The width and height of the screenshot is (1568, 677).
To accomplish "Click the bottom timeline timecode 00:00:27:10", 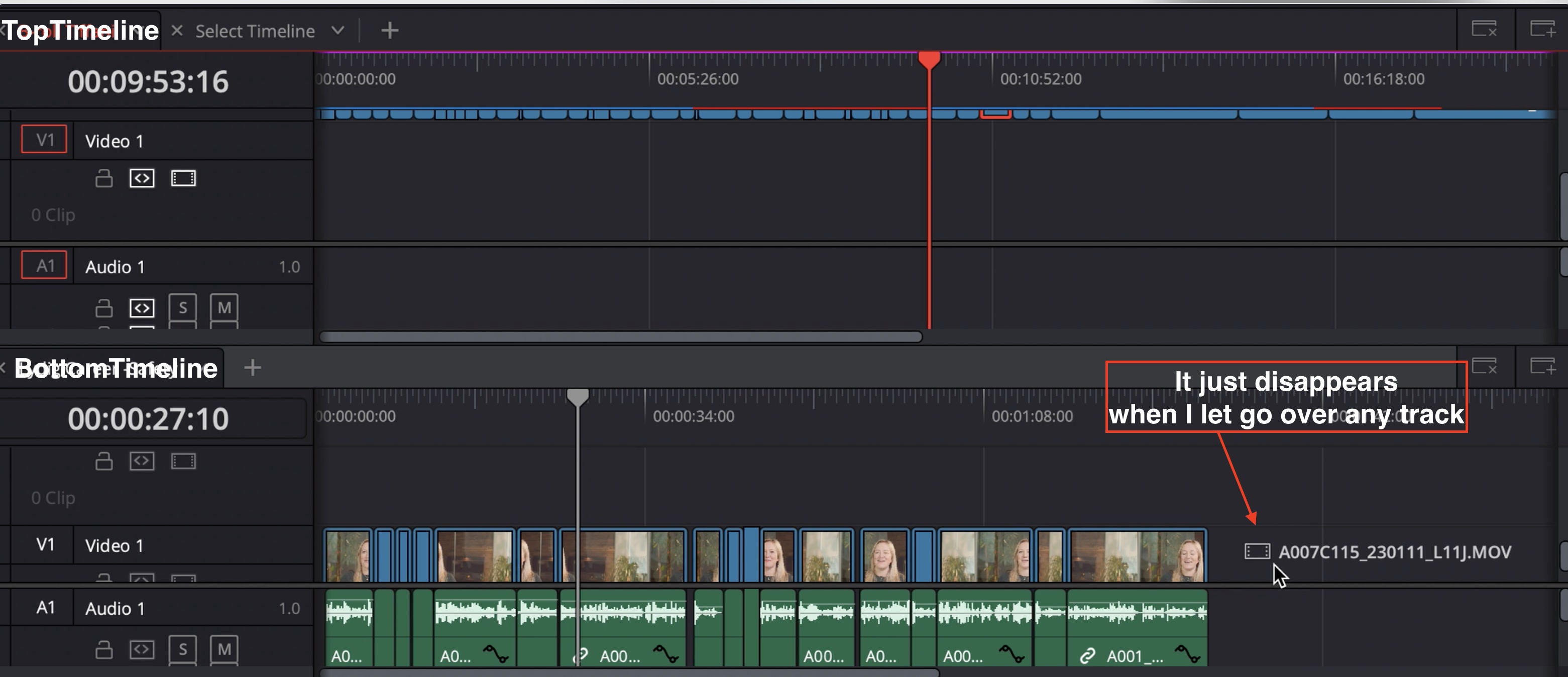I will click(148, 419).
